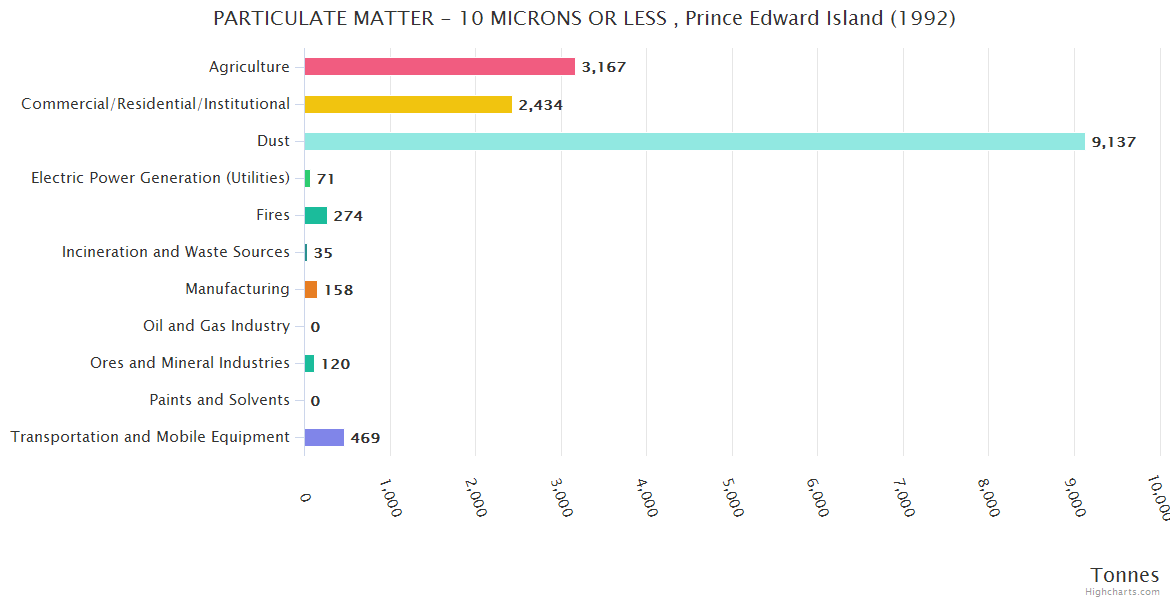The height and width of the screenshot is (600, 1170).
Task: Click the 2,434 data label
Action: [540, 105]
